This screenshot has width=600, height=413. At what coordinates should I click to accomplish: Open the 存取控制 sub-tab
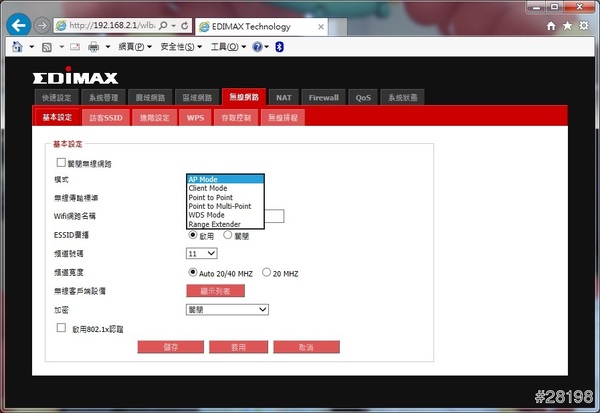tap(236, 118)
